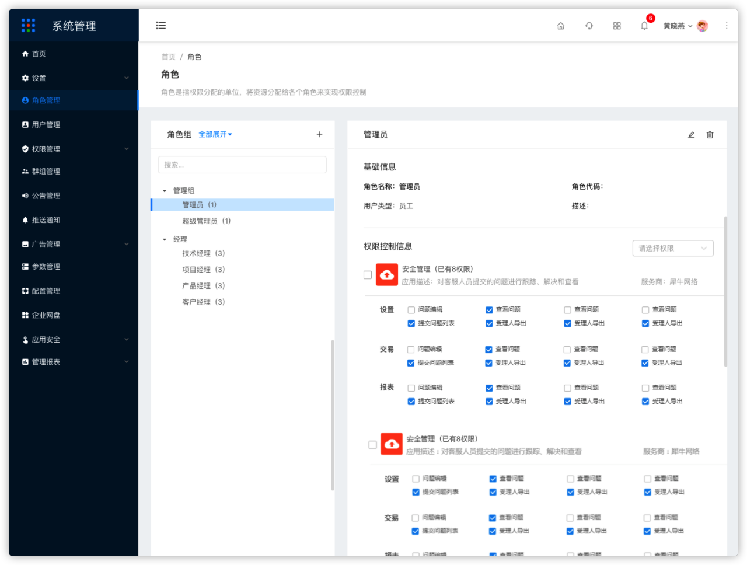Open the 黄晓燕 user dropdown
Screen dimensions: 748x565
coord(677,26)
